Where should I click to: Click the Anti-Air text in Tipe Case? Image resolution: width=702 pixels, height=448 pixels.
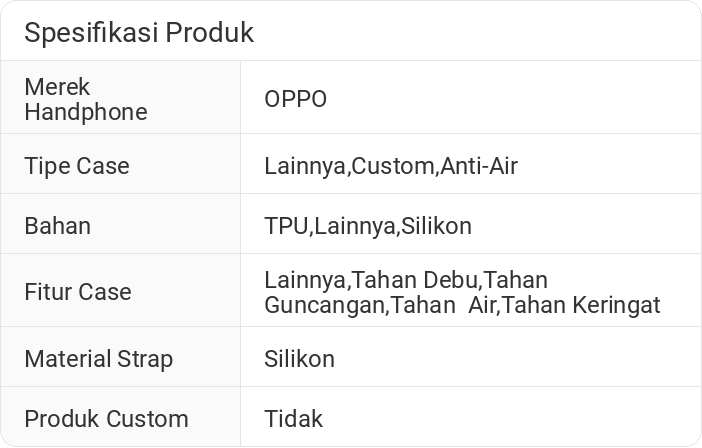(x=479, y=166)
